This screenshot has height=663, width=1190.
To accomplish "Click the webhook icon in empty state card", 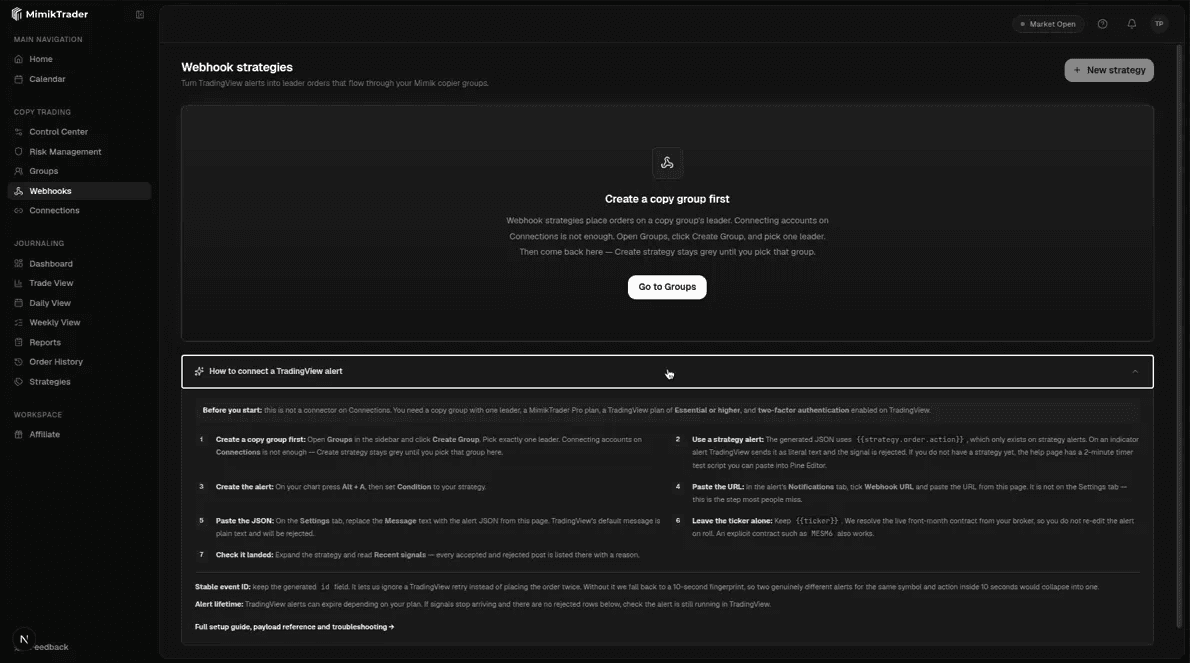I will coord(667,163).
